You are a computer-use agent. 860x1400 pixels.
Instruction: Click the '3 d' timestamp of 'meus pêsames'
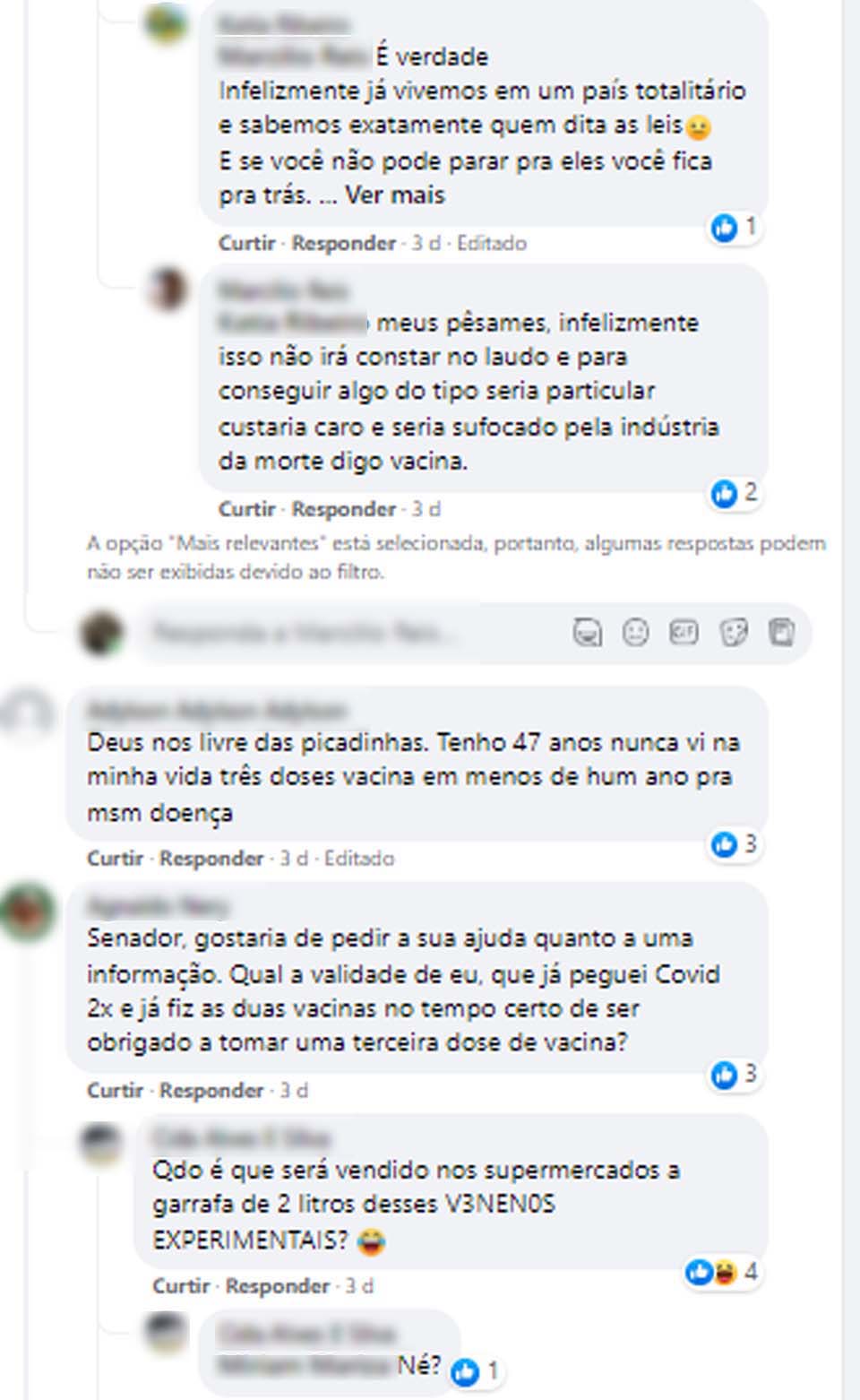pos(426,509)
